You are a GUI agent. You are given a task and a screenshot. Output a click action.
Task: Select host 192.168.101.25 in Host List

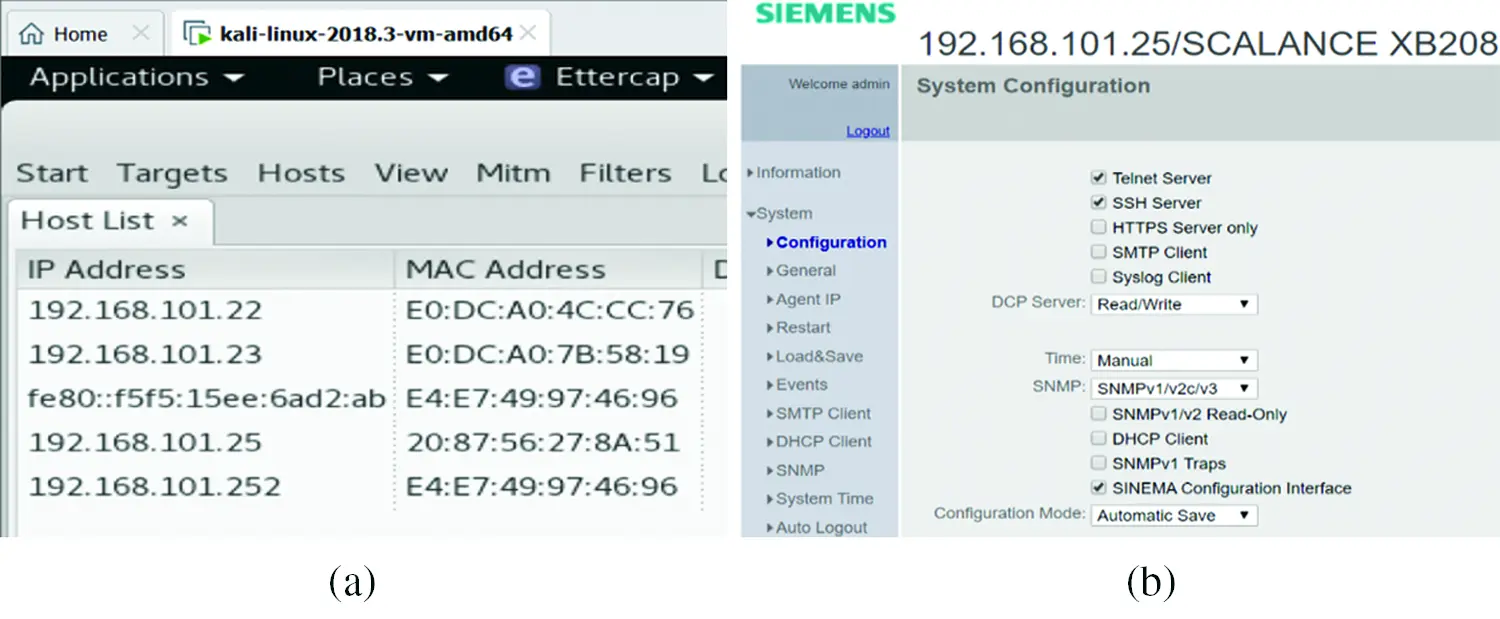(145, 443)
